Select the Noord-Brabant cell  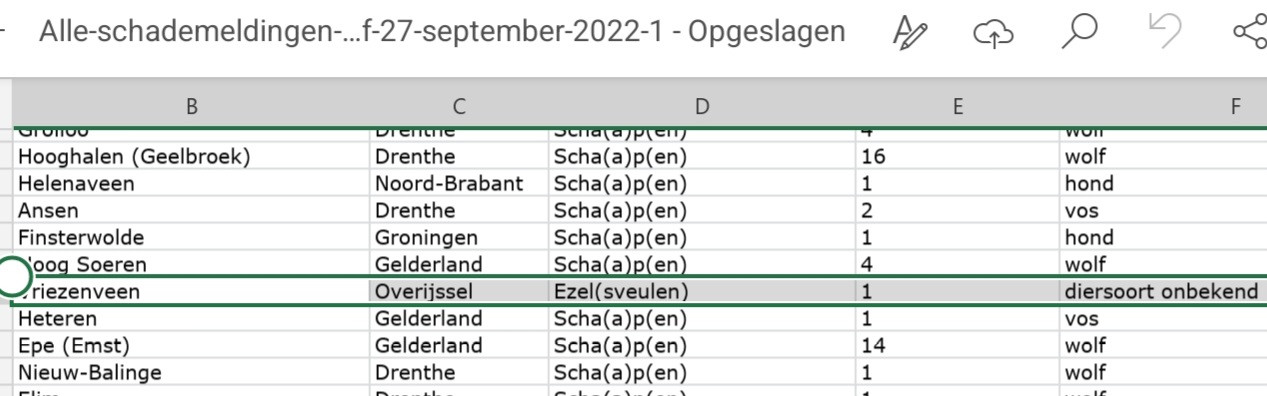459,184
